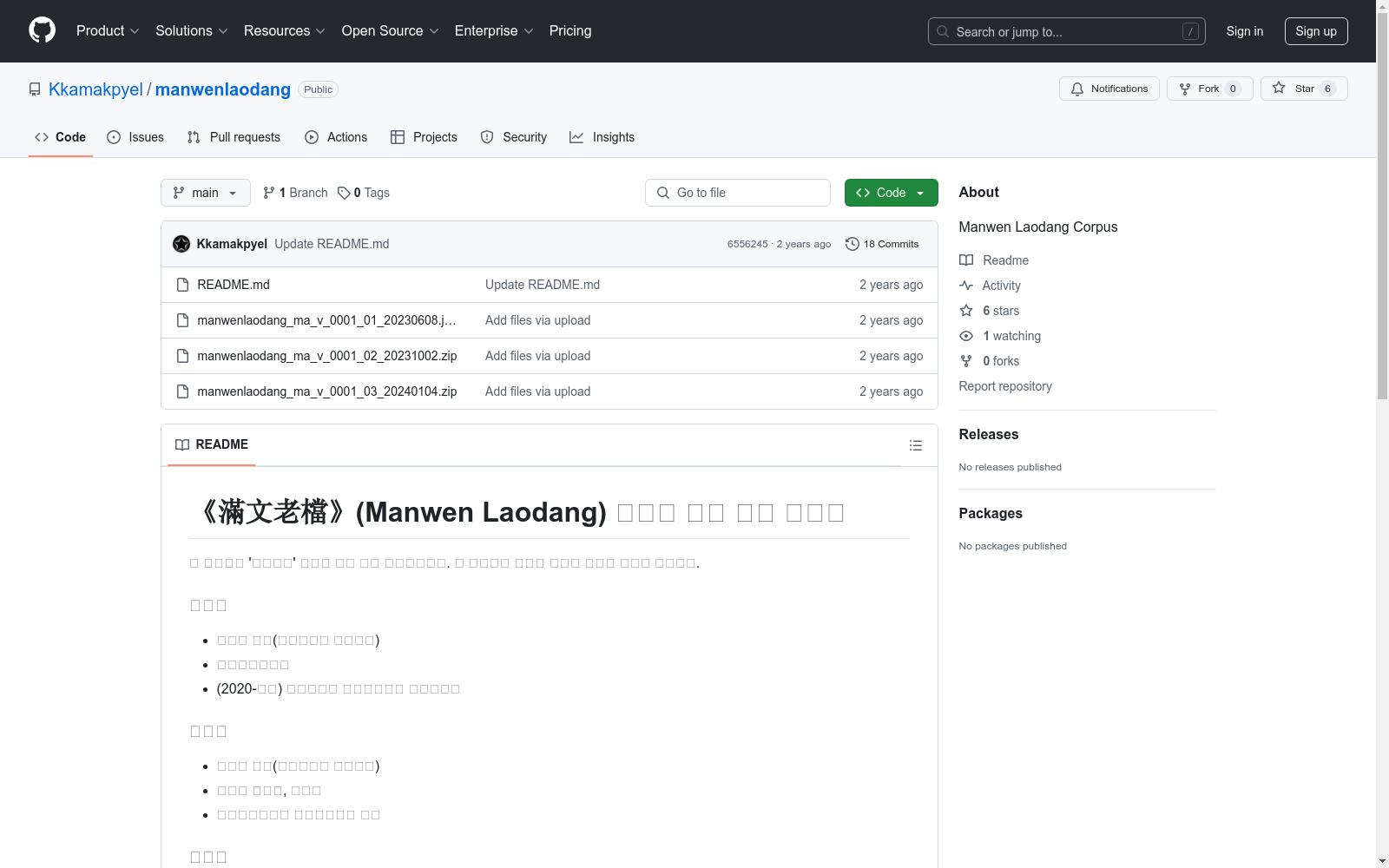Viewport: 1389px width, 868px height.
Task: Expand the Enterprise menu
Action: [x=494, y=30]
